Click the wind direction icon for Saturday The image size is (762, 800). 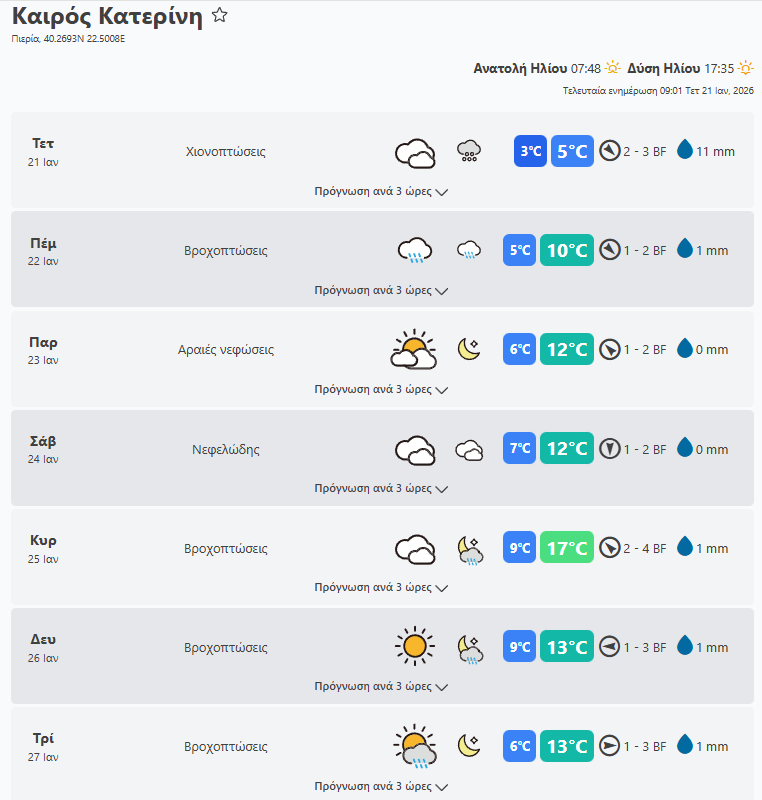coord(610,449)
